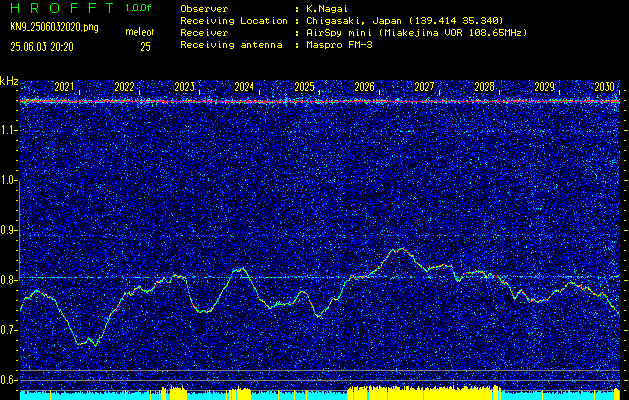Click the timestamp 25.06.03 20:20
The image size is (629, 400).
point(42,47)
